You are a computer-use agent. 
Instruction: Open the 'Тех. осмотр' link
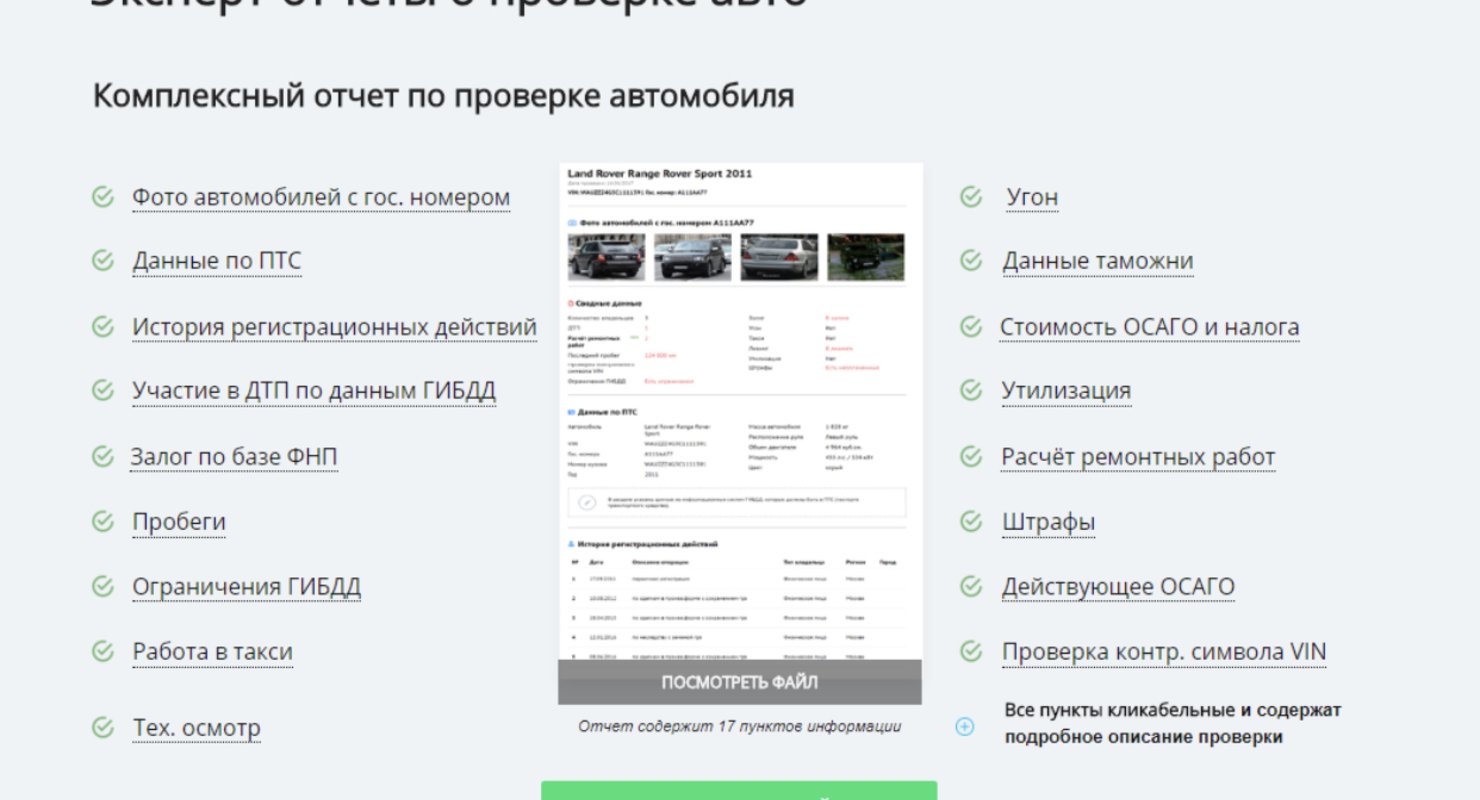[196, 727]
